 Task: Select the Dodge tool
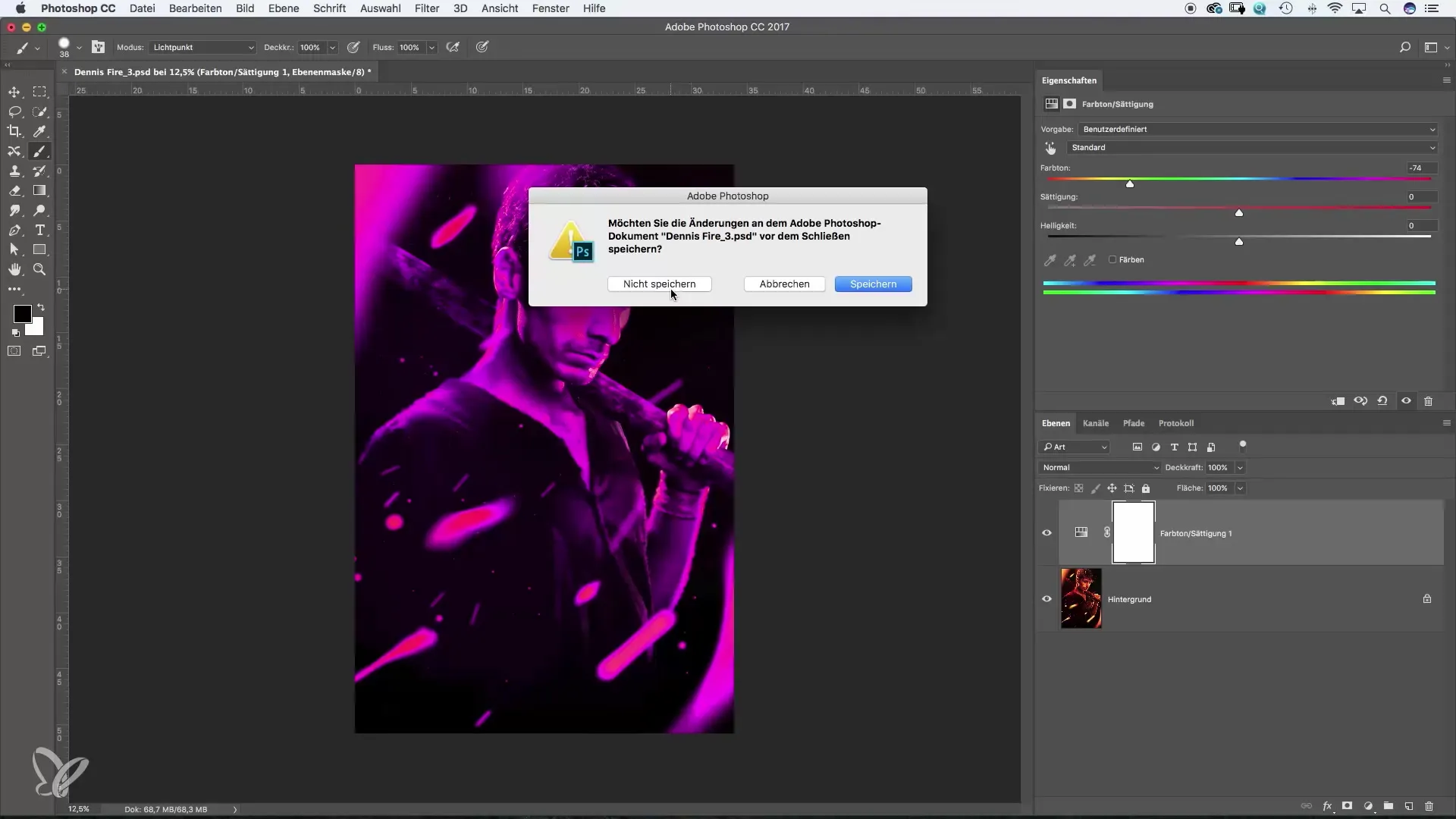[x=40, y=210]
